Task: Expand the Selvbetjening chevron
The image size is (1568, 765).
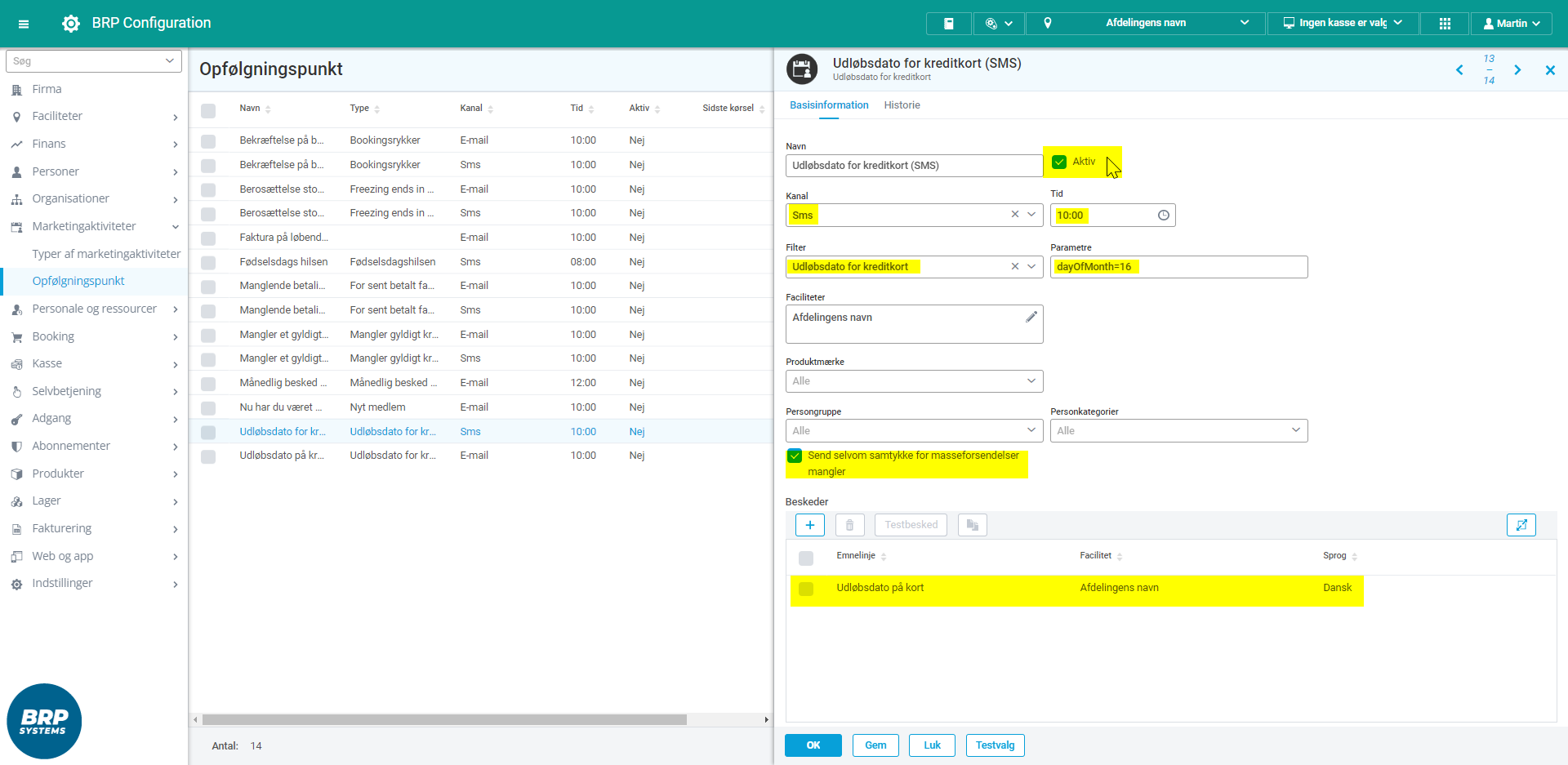Action: (x=175, y=392)
